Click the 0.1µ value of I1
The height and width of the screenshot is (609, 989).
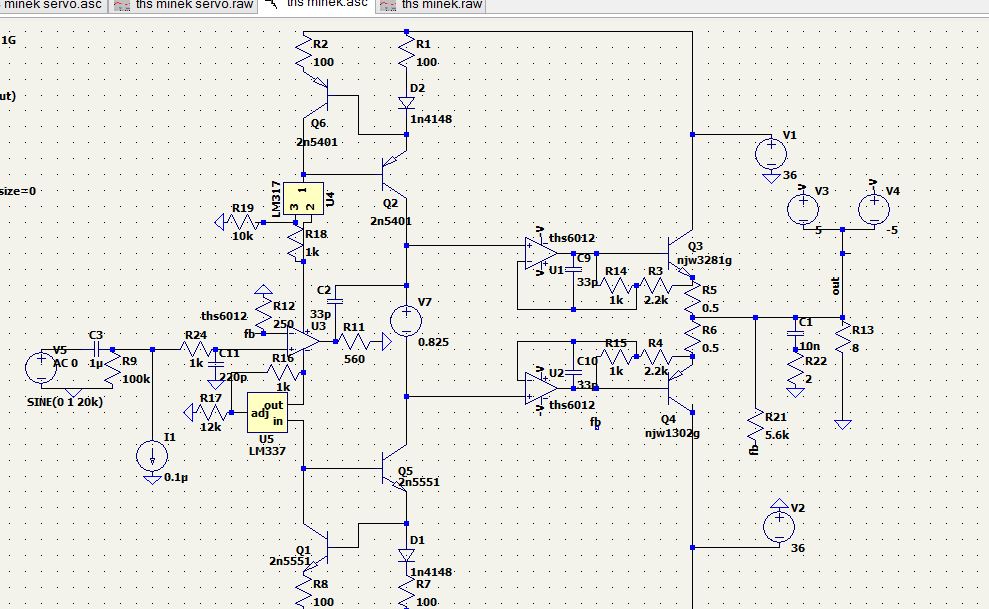click(x=176, y=477)
